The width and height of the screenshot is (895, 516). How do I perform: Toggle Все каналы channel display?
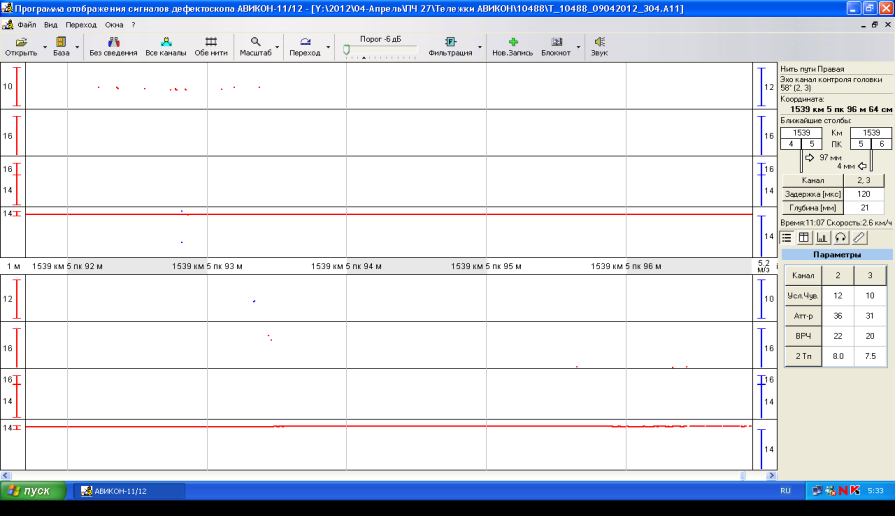point(165,46)
